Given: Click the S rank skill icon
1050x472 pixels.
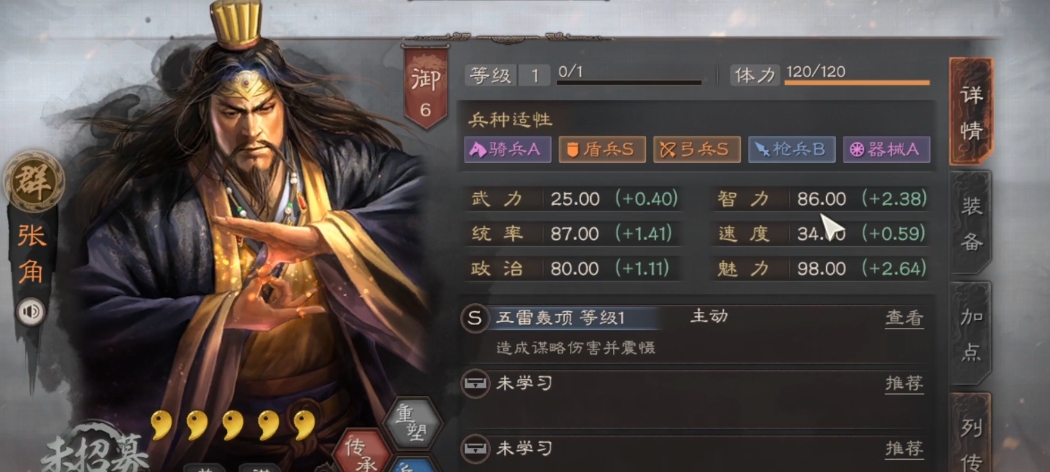Looking at the screenshot, I should (x=474, y=318).
